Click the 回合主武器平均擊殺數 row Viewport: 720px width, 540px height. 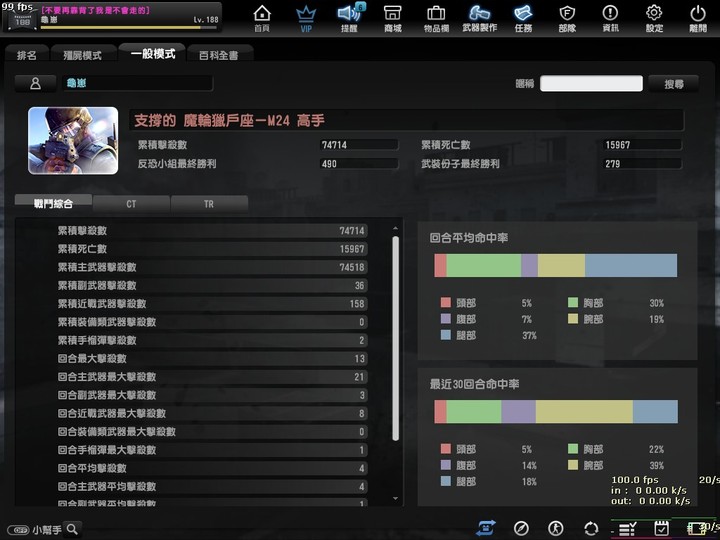pyautogui.click(x=211, y=487)
